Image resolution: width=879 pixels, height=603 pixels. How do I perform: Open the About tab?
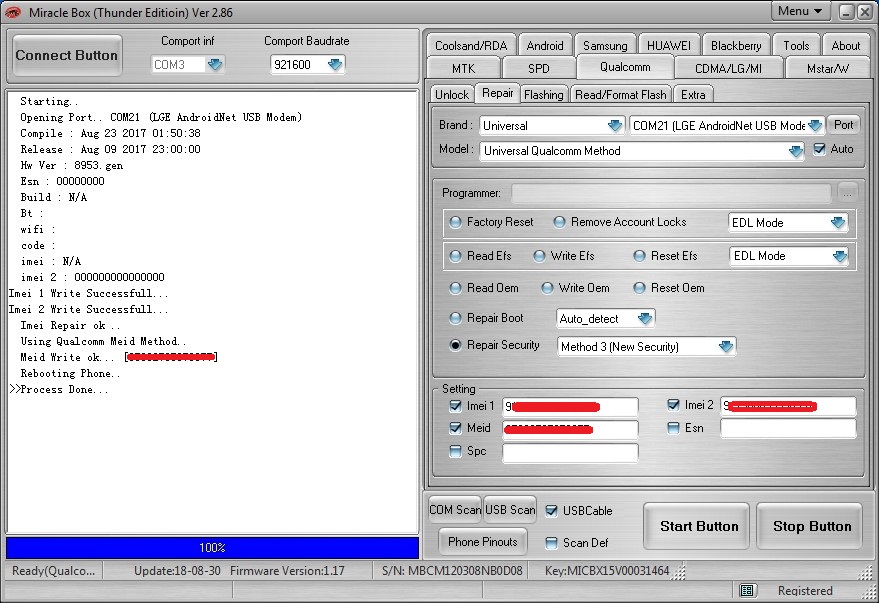point(845,45)
